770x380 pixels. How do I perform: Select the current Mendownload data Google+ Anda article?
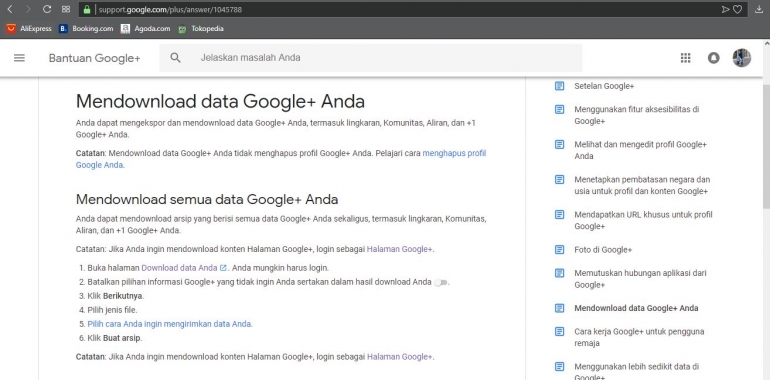click(636, 308)
